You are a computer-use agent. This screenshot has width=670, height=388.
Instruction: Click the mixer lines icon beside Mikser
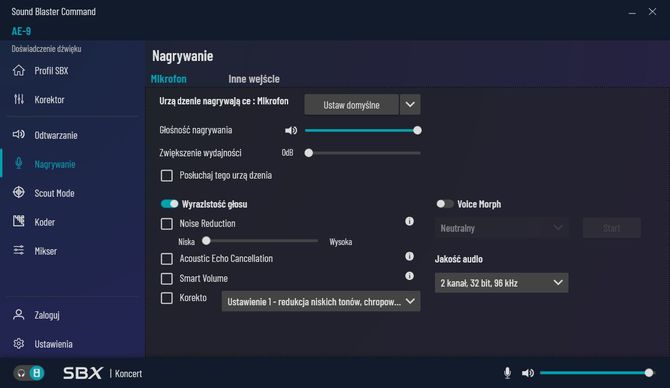[x=19, y=250]
